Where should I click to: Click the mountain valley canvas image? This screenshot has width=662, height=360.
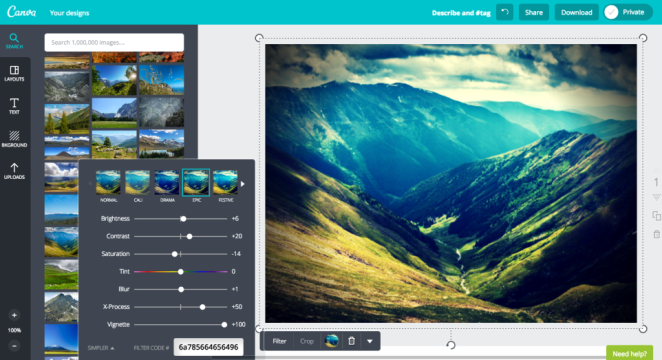[451, 184]
